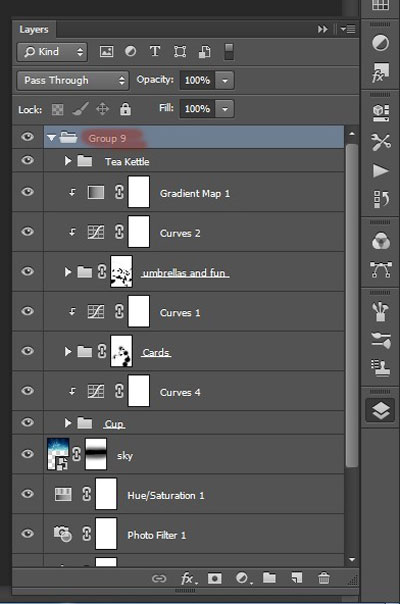Select the sky layer mask thumbnail
The width and height of the screenshot is (400, 604).
point(96,454)
